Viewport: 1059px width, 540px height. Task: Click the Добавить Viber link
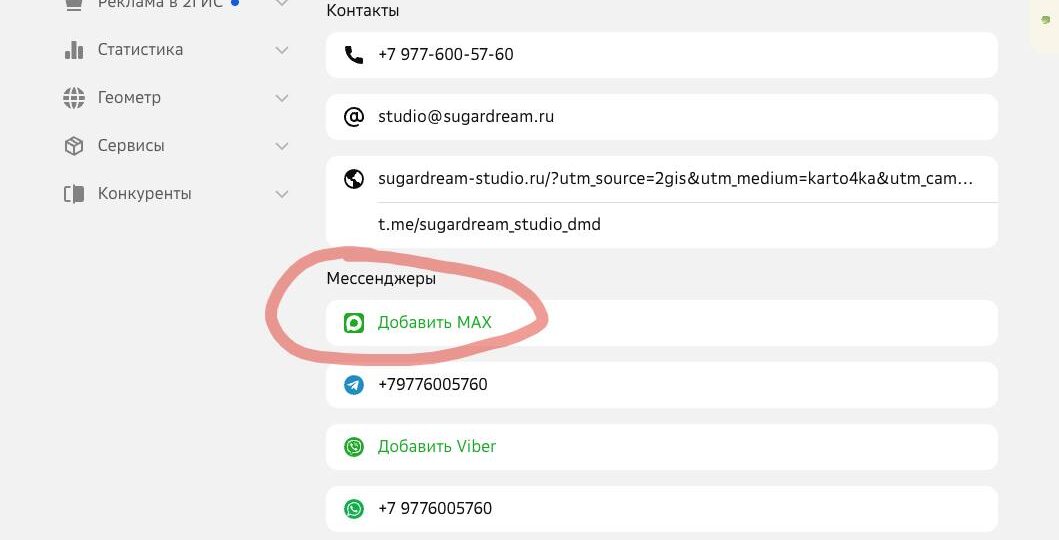(x=436, y=447)
